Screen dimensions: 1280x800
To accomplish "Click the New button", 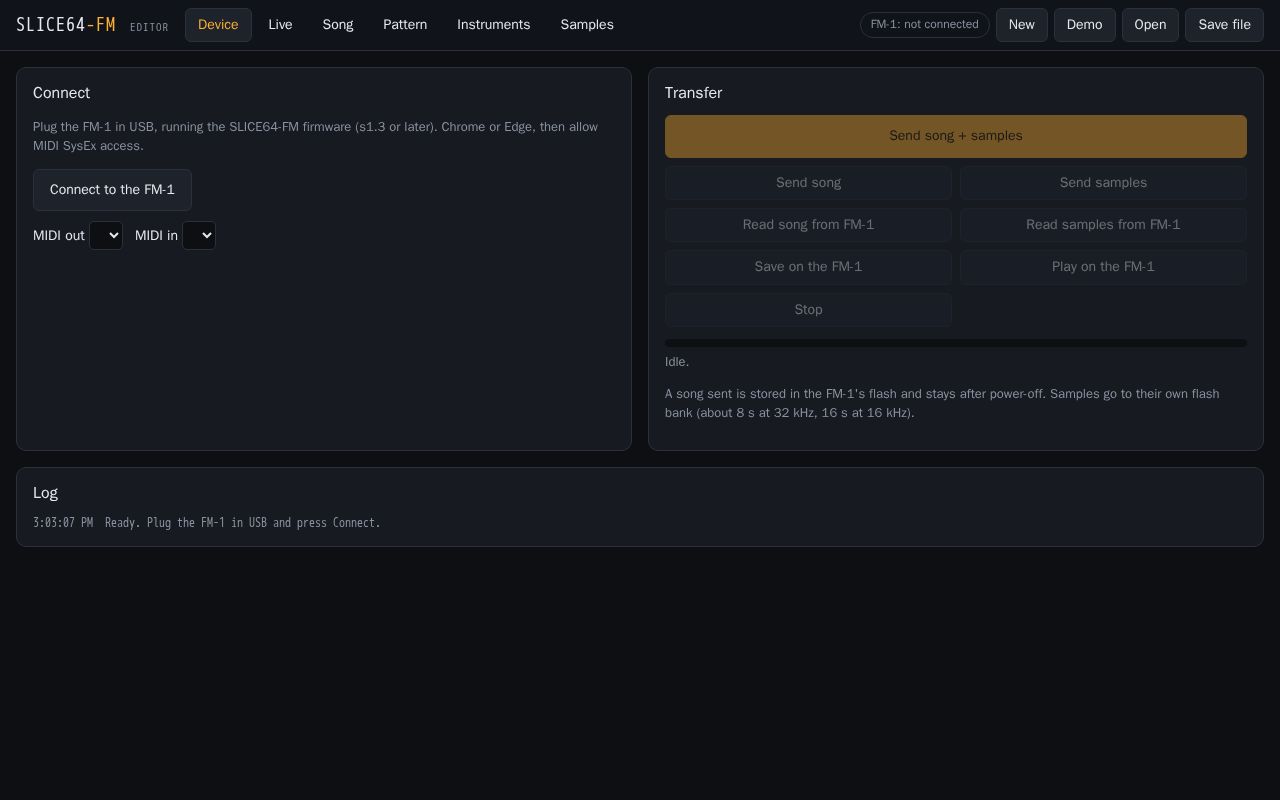I will point(1022,25).
